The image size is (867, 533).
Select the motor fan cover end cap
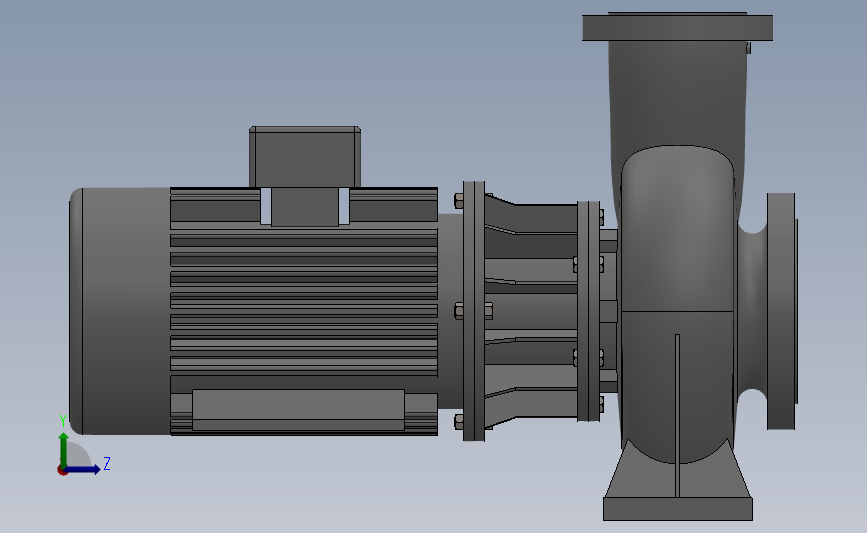[120, 311]
